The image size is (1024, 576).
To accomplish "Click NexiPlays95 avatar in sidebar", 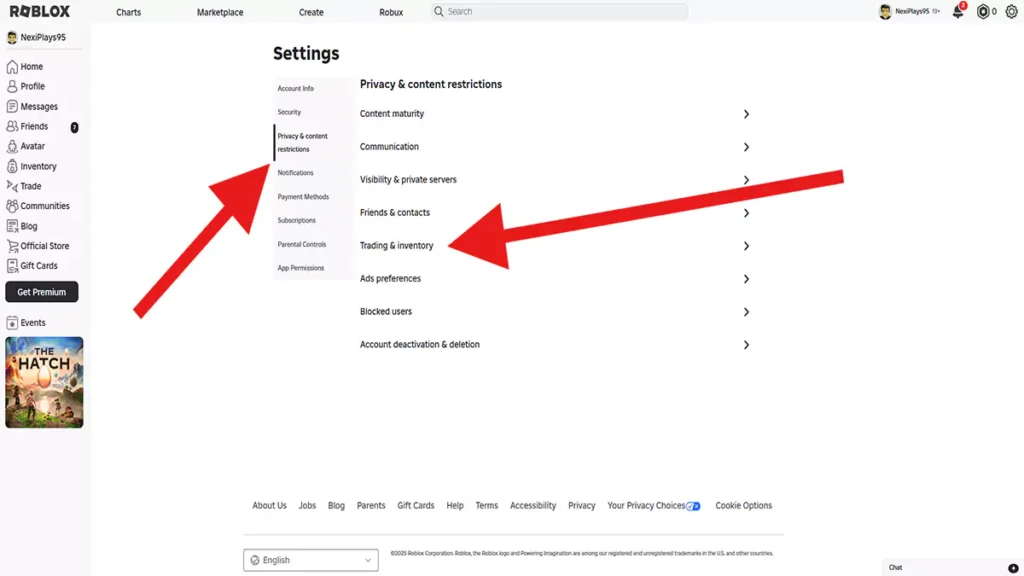I will (12, 37).
